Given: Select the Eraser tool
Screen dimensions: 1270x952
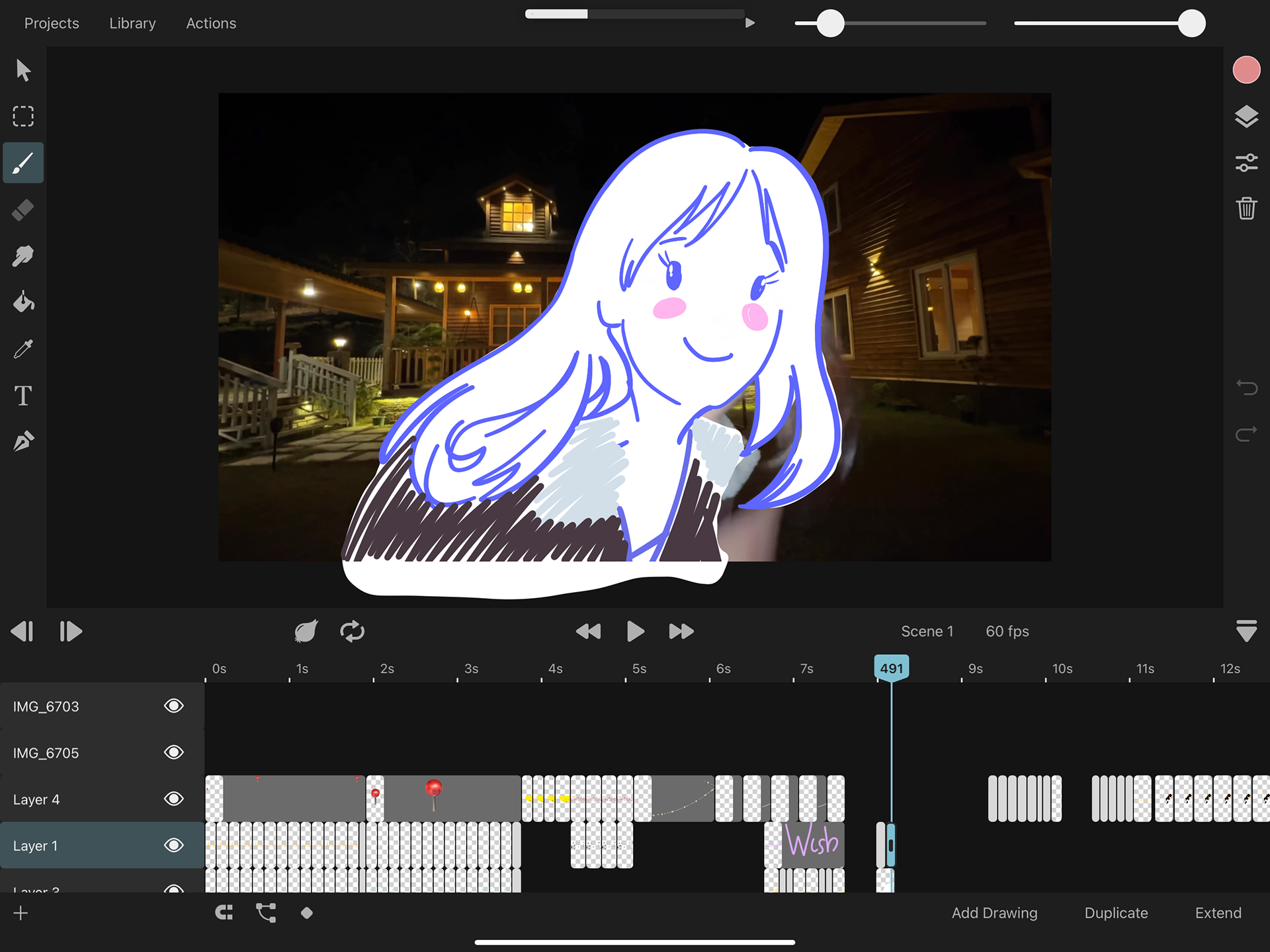Looking at the screenshot, I should coord(23,210).
